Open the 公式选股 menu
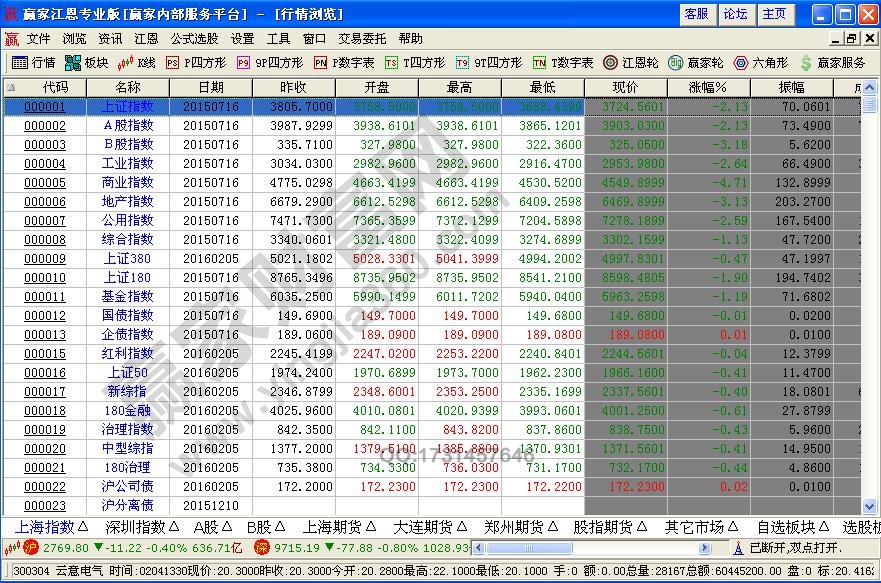Viewport: 881px width, 583px height. [196, 39]
